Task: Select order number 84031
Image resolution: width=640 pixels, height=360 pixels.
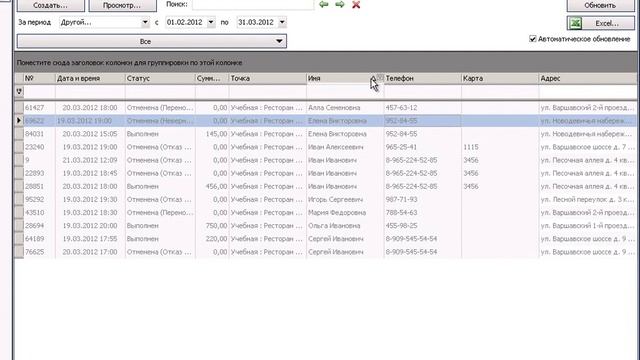Action: [x=34, y=134]
